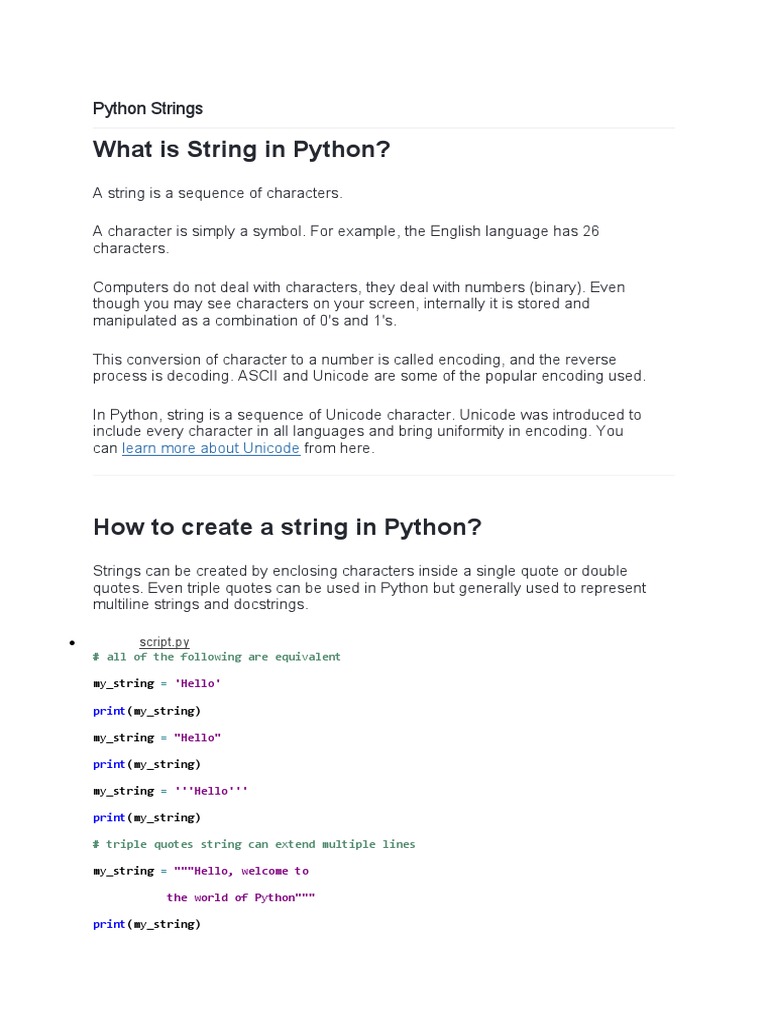The image size is (768, 1024).
Task: Click the 'Python Strings' title text
Action: (x=148, y=108)
